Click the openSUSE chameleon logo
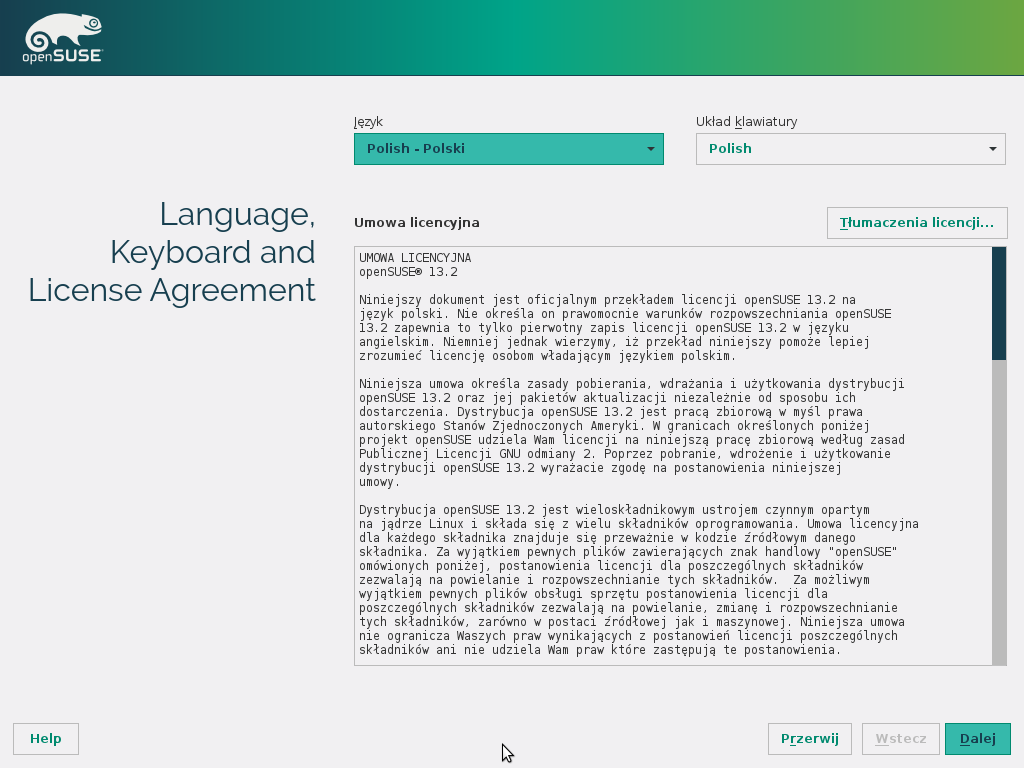This screenshot has height=768, width=1024. (62, 40)
